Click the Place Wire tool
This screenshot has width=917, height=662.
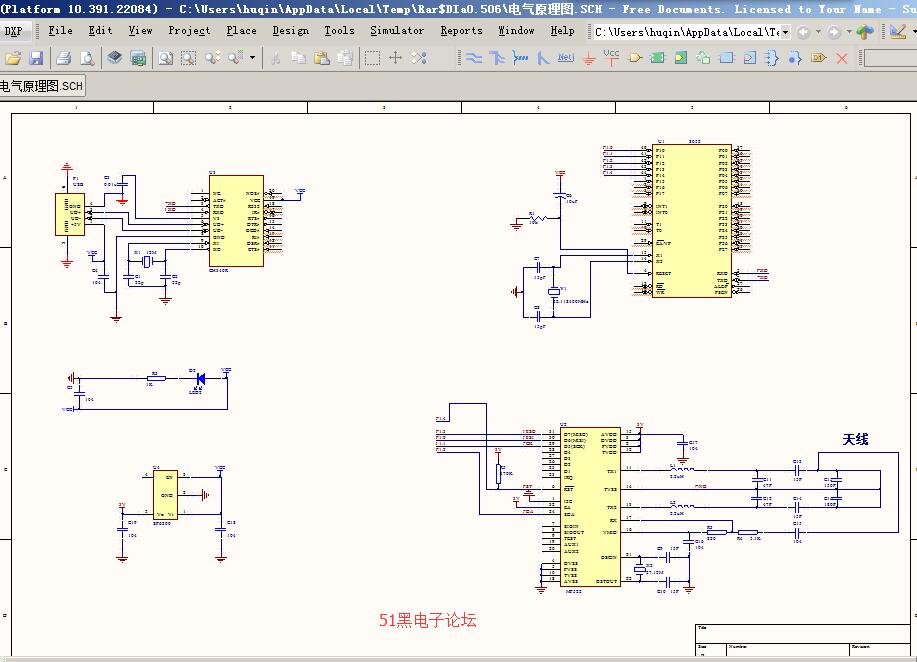475,58
